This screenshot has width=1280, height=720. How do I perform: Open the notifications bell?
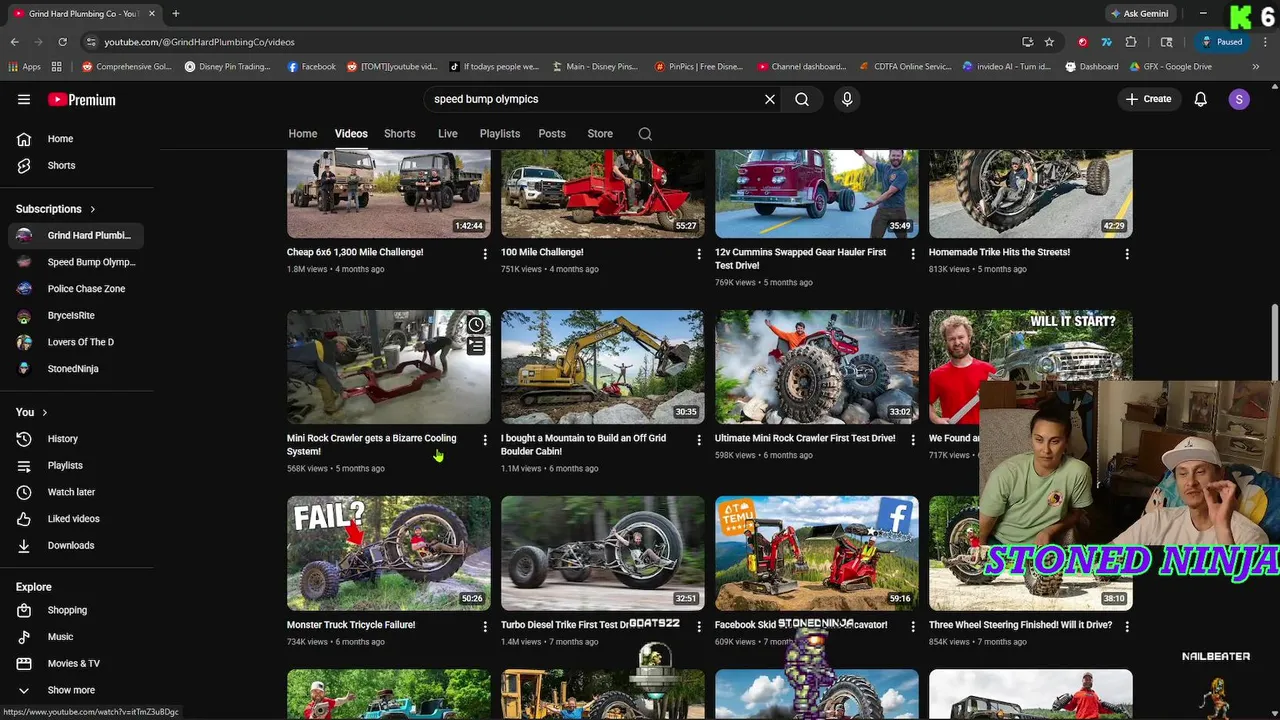[x=1201, y=99]
